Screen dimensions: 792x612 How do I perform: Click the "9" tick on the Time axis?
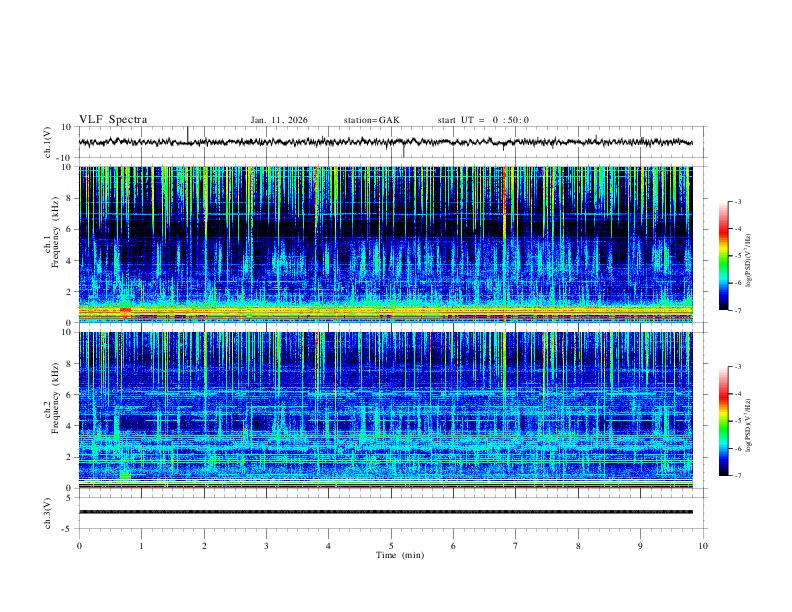pos(640,546)
